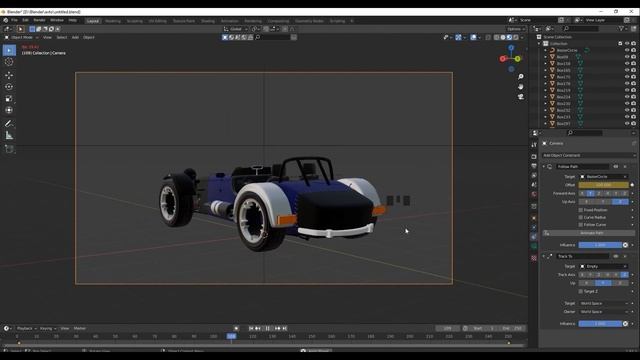This screenshot has width=640, height=360.
Task: Open the viewport View menu
Action: coord(47,37)
